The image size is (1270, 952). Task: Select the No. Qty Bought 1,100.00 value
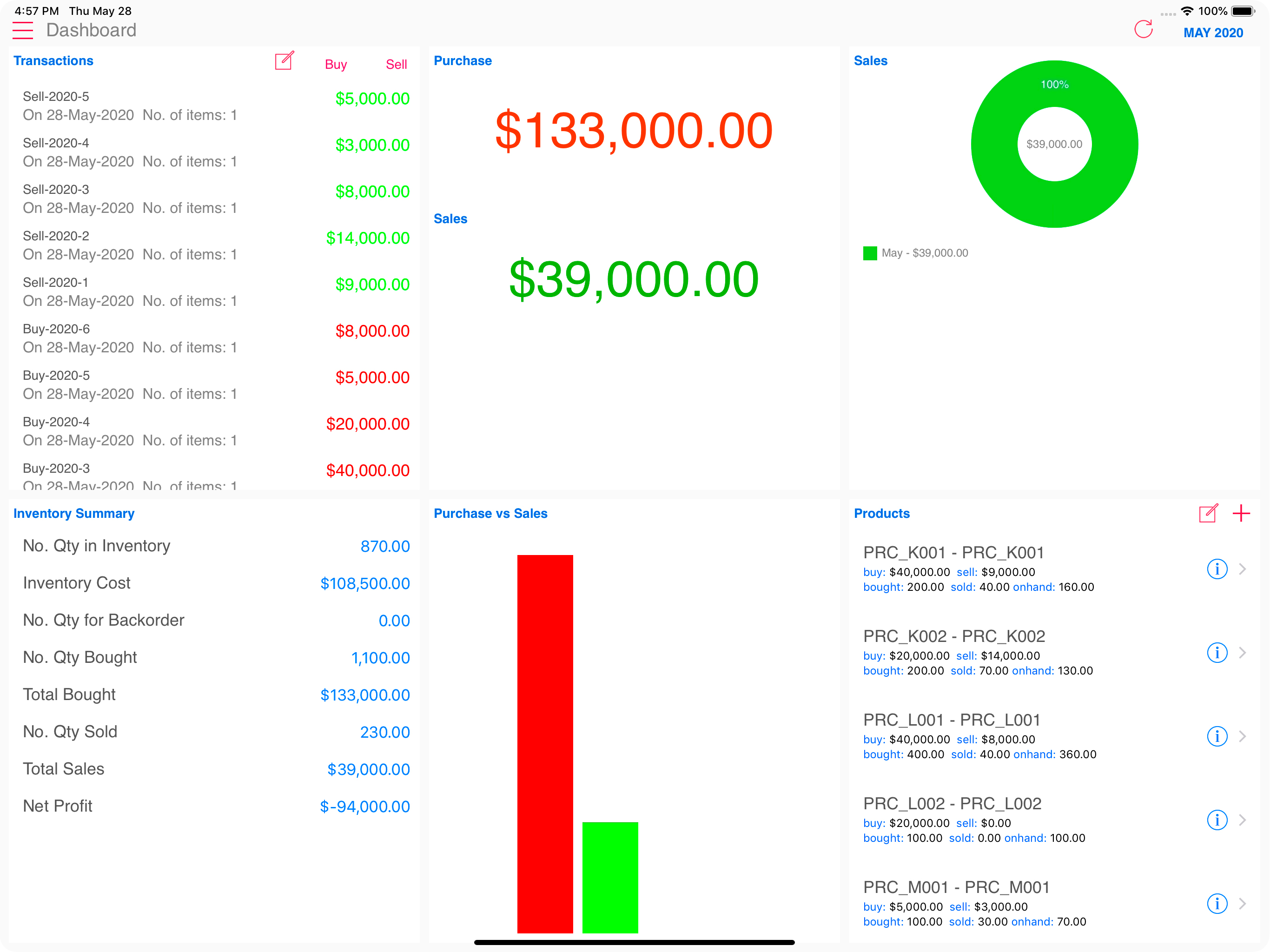tap(381, 658)
